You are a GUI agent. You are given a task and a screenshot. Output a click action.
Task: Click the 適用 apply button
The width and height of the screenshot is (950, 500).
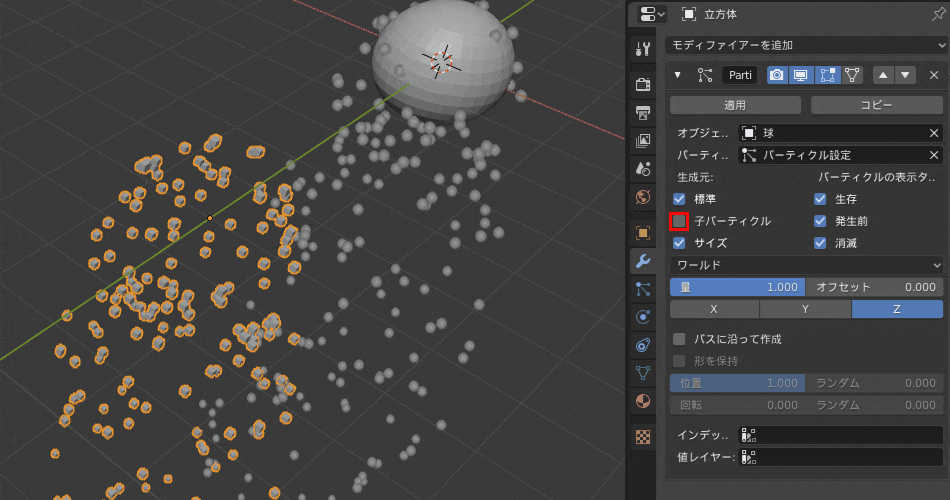(x=736, y=105)
